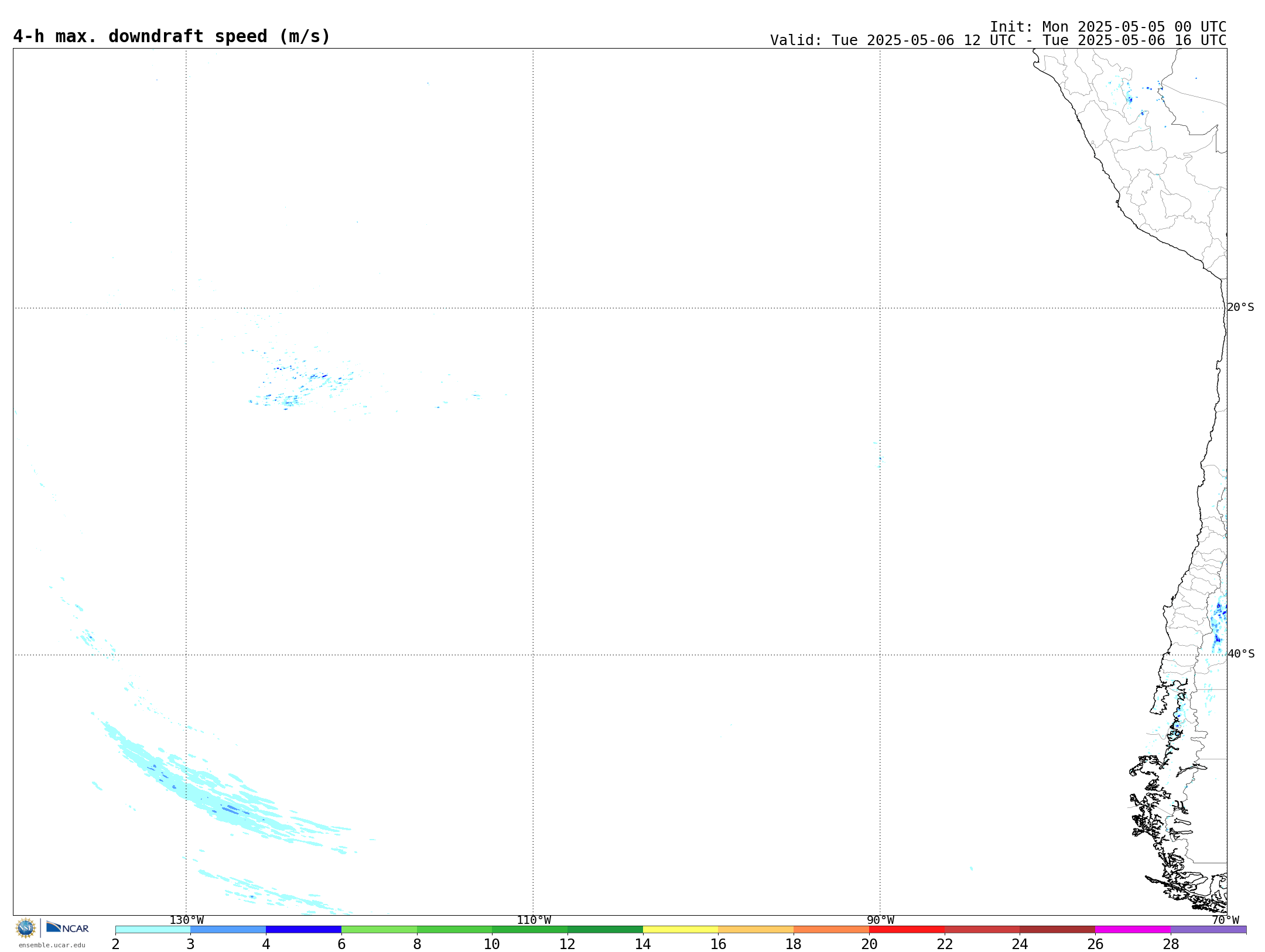
Task: Click the colorbar tick label 28
Action: [x=1171, y=944]
